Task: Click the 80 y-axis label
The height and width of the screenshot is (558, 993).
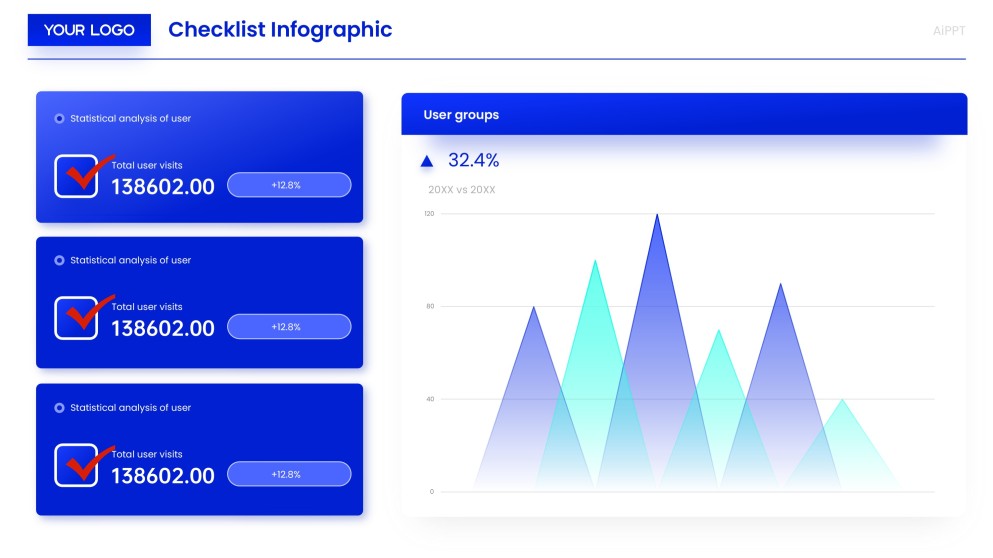Action: (x=431, y=306)
